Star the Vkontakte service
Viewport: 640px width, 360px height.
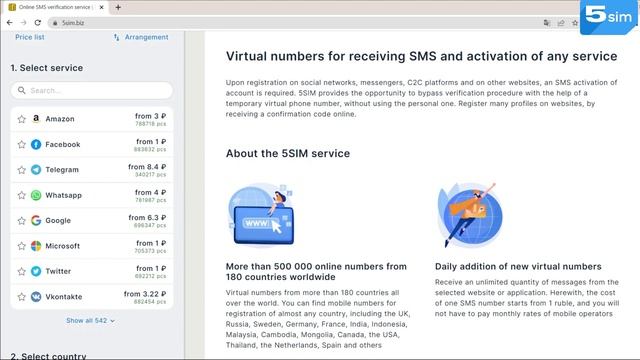[22, 297]
